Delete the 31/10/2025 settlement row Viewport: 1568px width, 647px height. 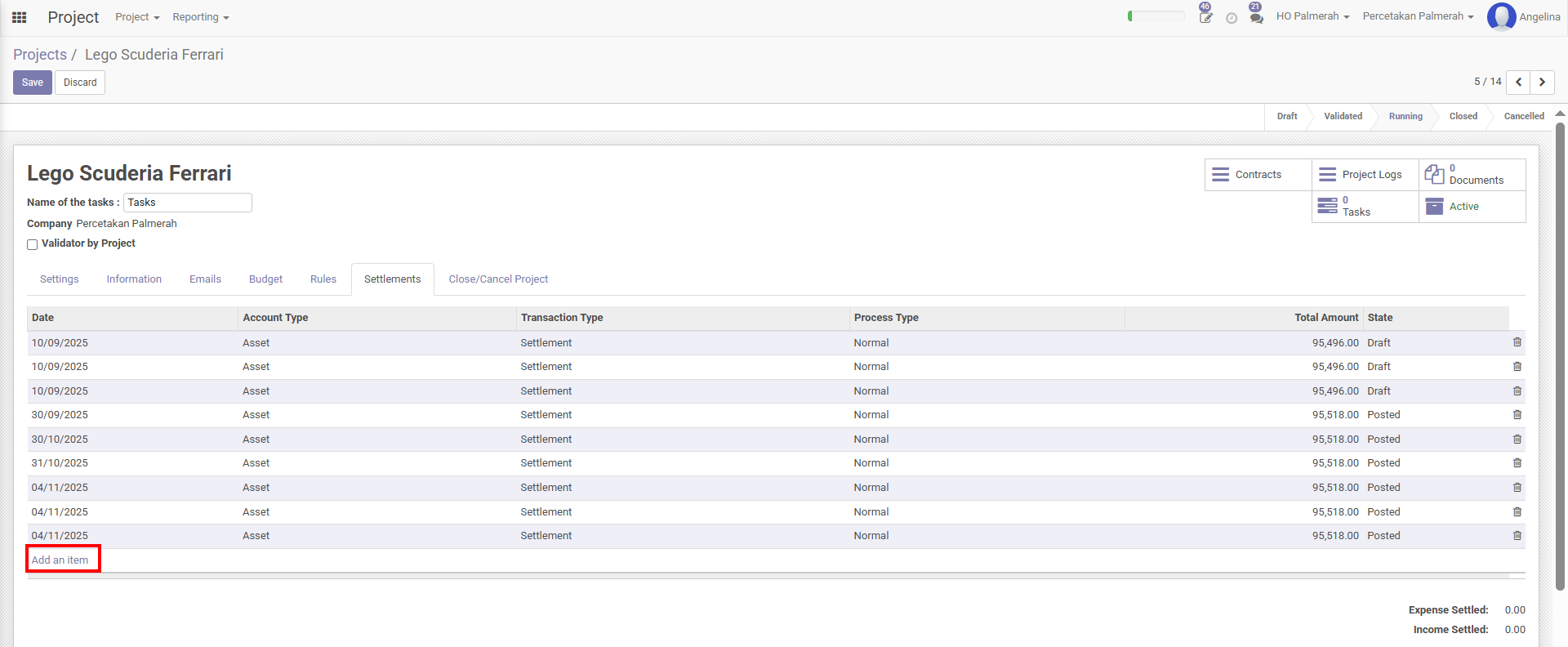(1517, 463)
